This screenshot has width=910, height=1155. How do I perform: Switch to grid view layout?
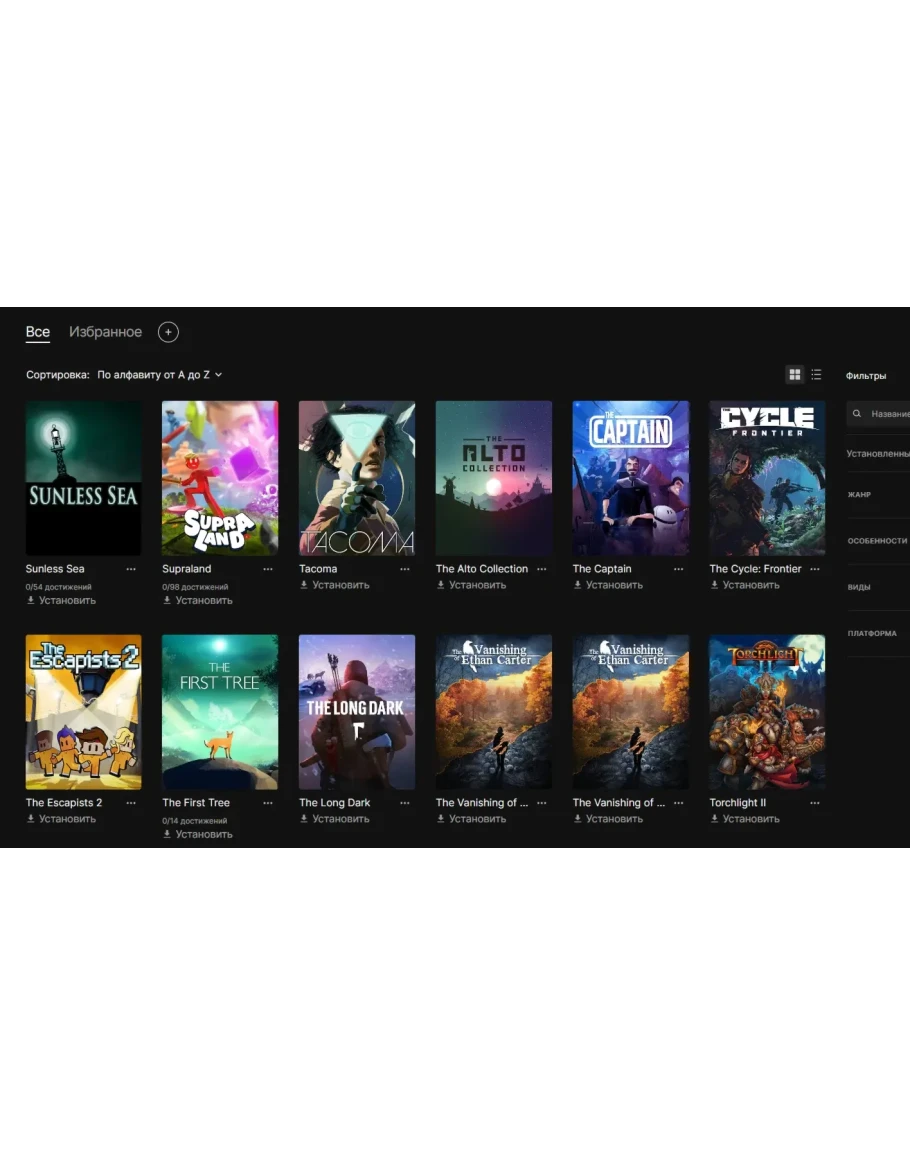[795, 375]
